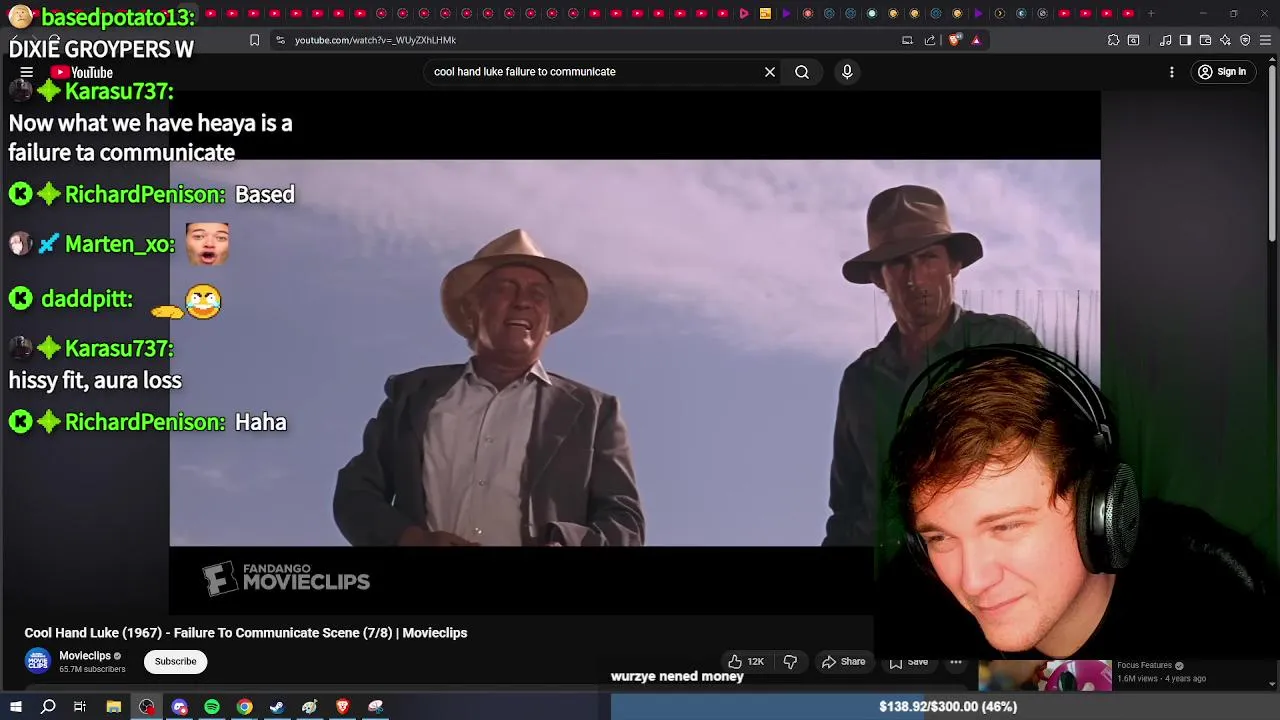Dislike the video with thumbs down
Image resolution: width=1280 pixels, height=720 pixels.
[790, 661]
